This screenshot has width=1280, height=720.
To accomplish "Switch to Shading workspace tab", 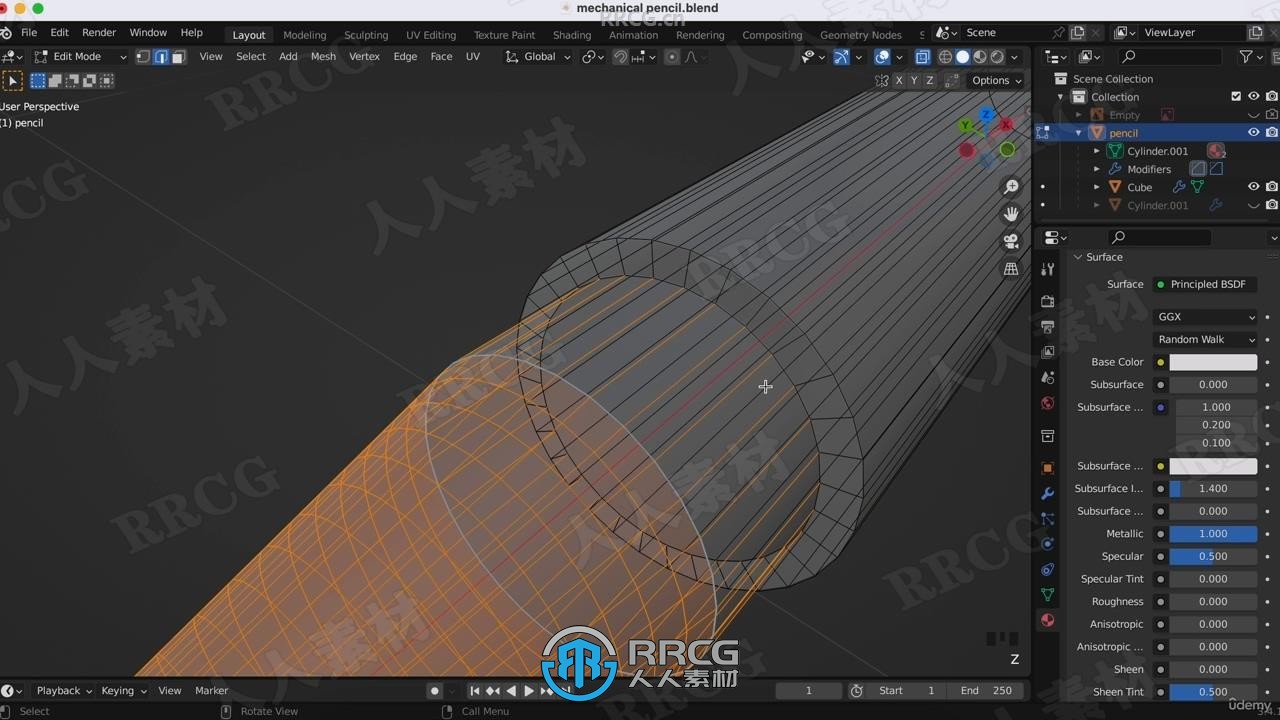I will click(572, 35).
